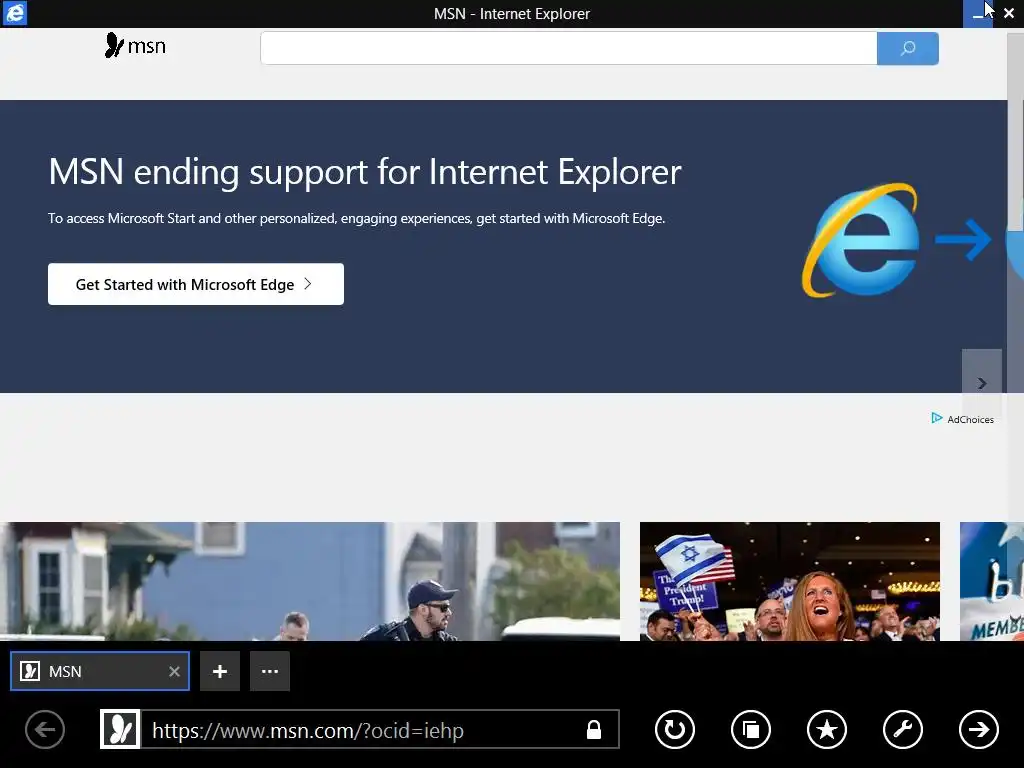Open Page tools wrench button
Screen dimensions: 1024x768
903,729
